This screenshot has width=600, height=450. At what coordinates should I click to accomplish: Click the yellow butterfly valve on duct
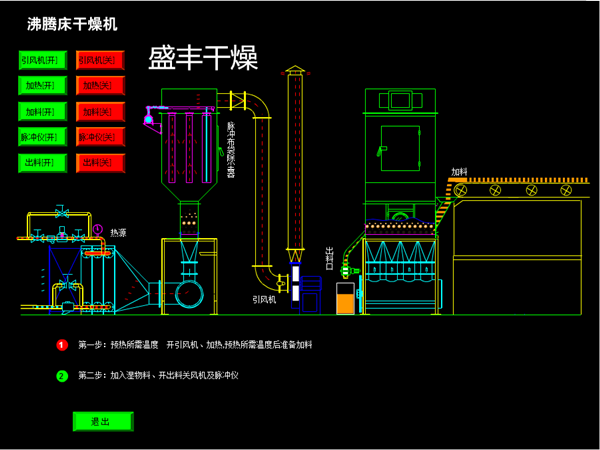click(238, 100)
